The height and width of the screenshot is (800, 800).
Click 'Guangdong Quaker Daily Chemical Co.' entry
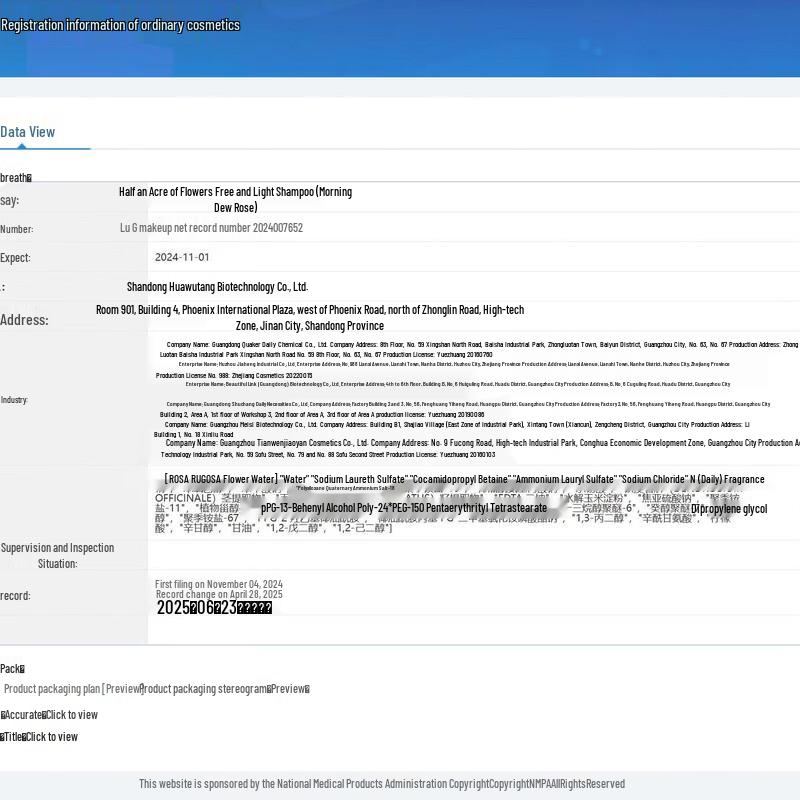tap(478, 349)
